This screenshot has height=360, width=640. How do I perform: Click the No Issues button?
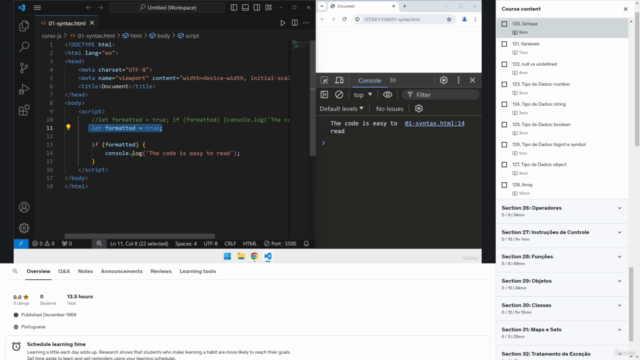(389, 109)
